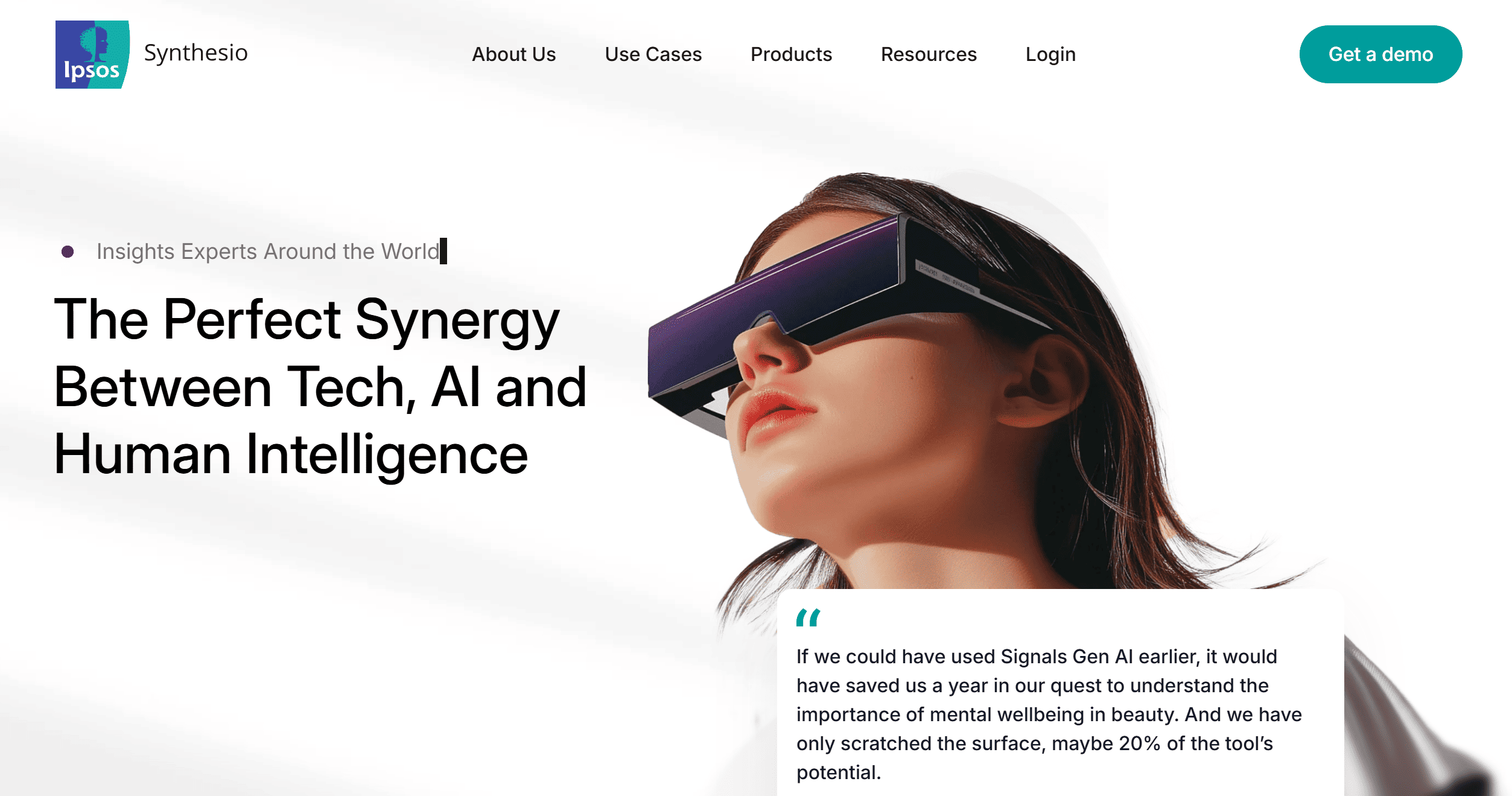The width and height of the screenshot is (1512, 796).
Task: Click the teal quotation mark icon
Action: tap(808, 617)
